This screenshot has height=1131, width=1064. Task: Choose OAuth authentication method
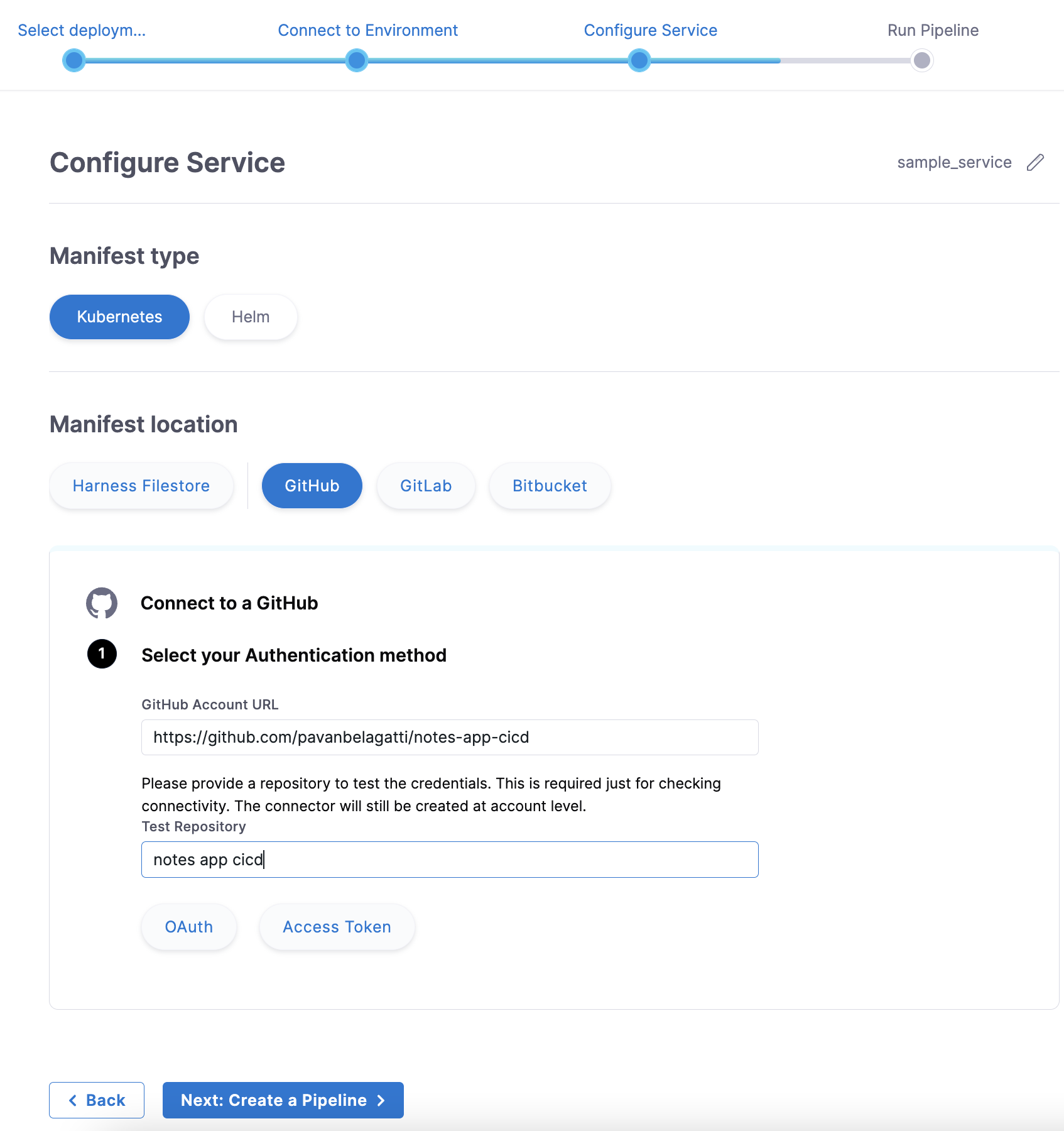tap(188, 926)
